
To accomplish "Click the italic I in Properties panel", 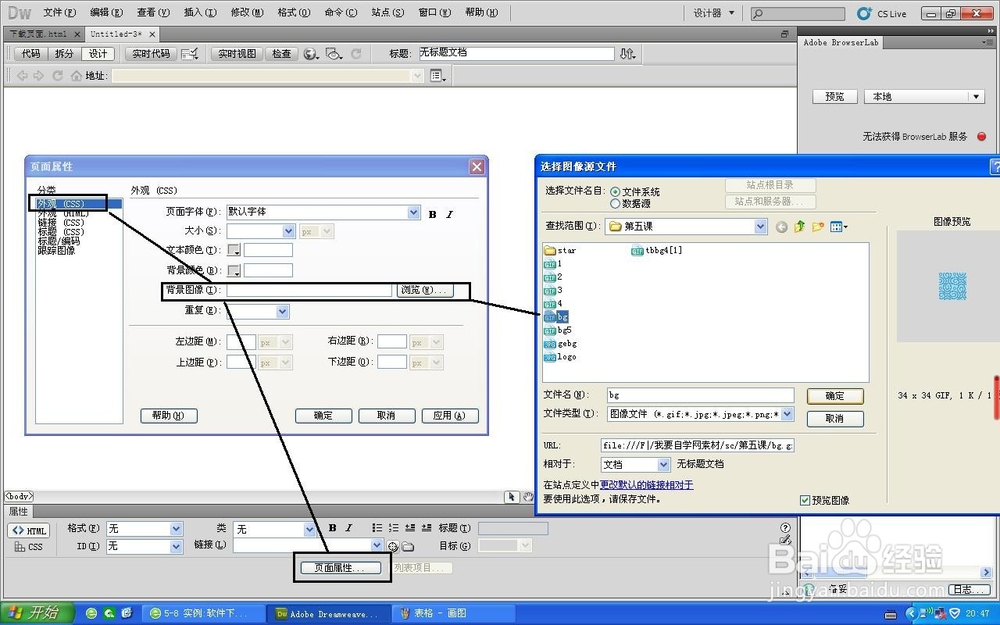I will tap(349, 528).
